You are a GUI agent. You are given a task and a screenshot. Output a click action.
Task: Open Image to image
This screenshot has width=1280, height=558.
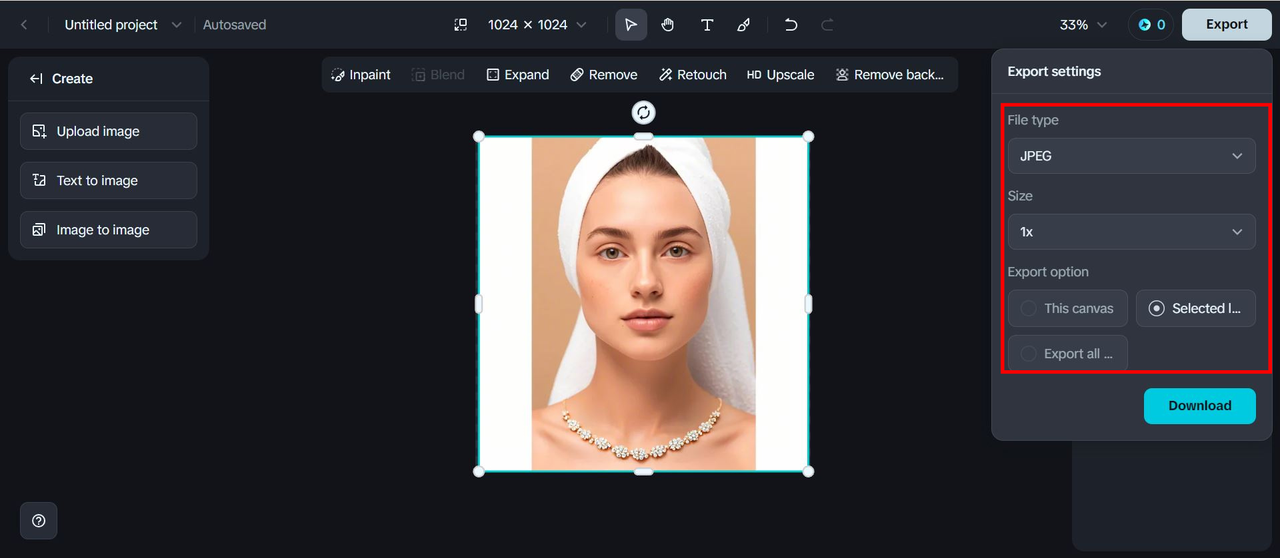(108, 230)
